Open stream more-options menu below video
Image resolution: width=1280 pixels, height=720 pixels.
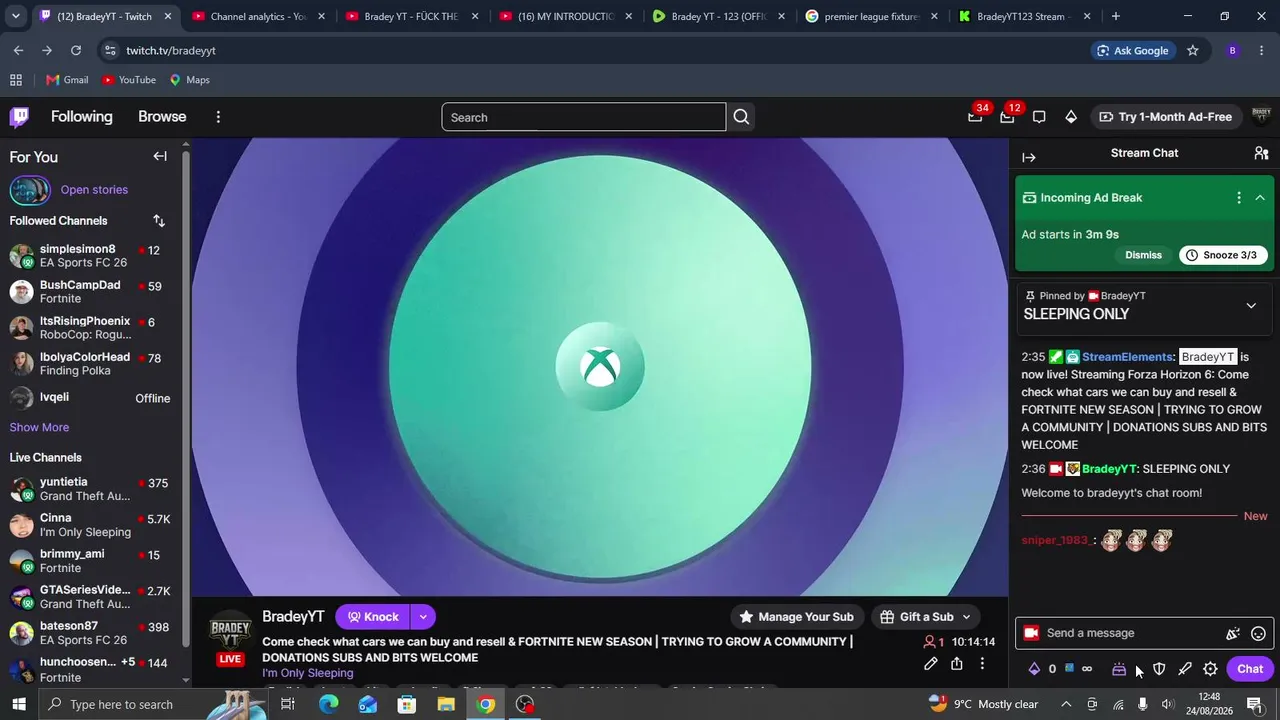pos(982,664)
